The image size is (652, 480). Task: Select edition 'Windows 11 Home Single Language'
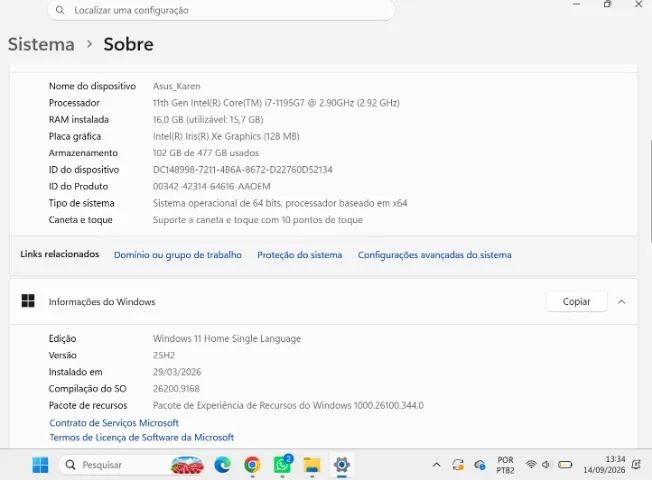pos(227,339)
